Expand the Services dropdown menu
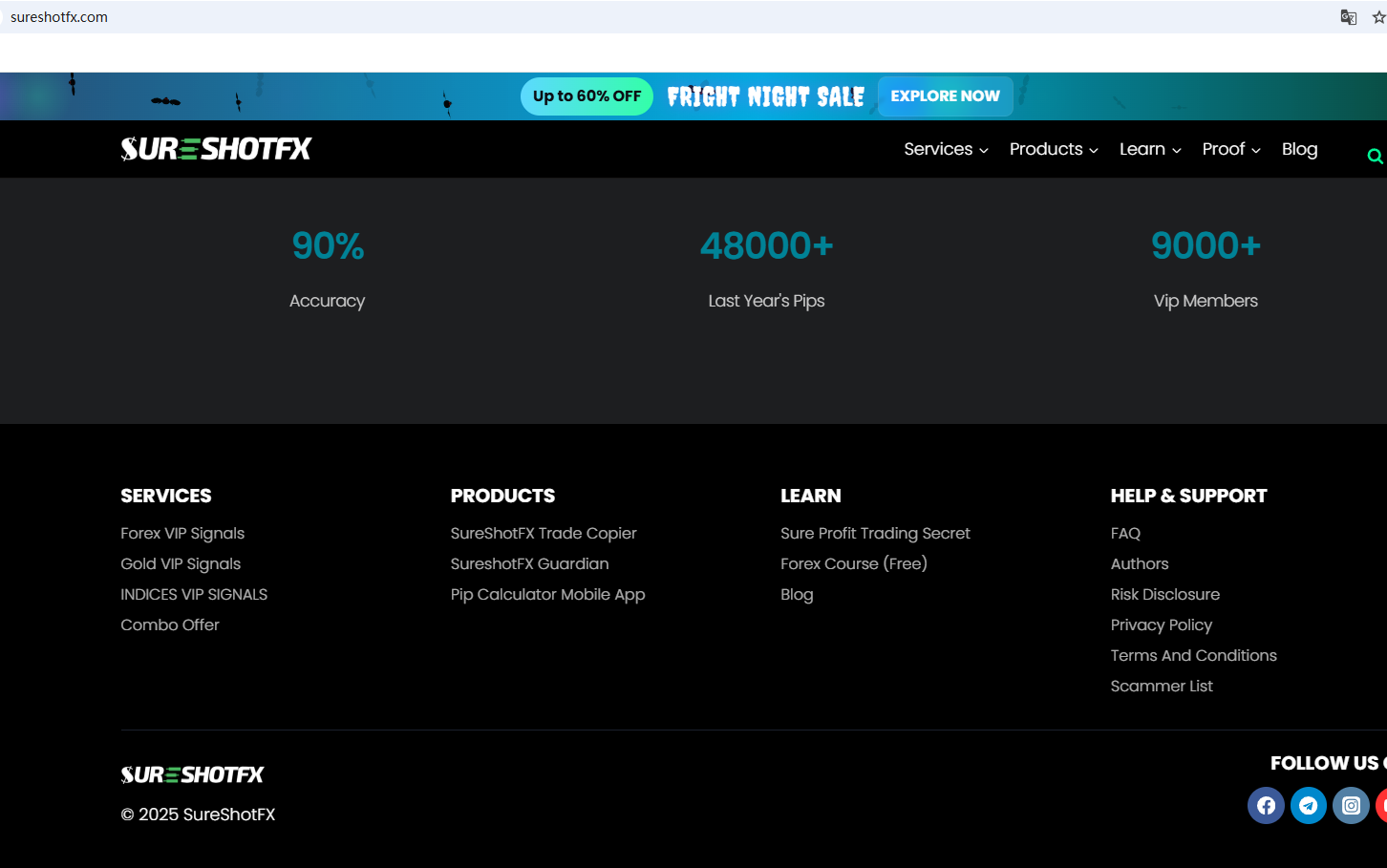 click(x=946, y=149)
